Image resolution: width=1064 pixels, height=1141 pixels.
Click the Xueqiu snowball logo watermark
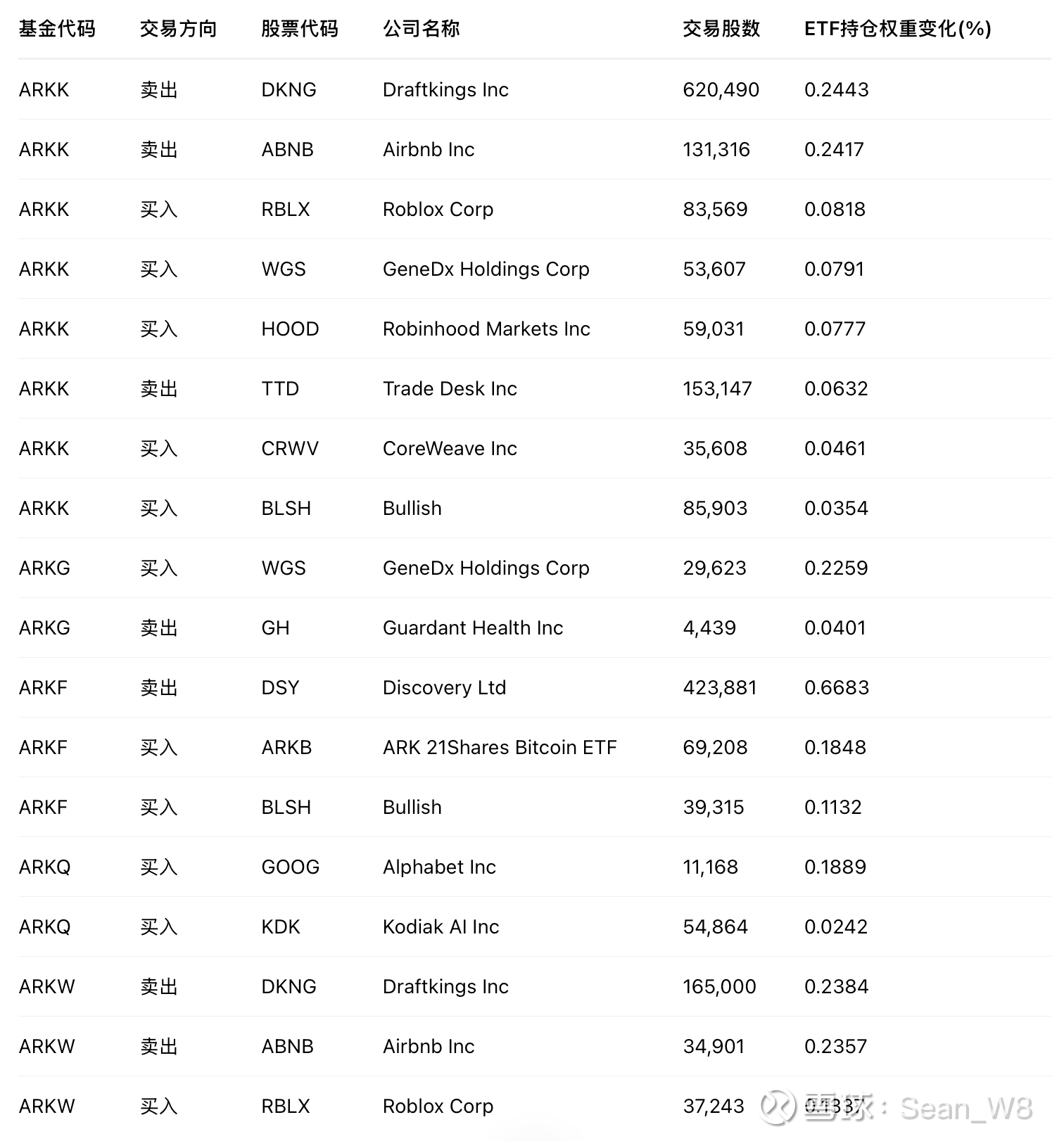pyautogui.click(x=778, y=1107)
